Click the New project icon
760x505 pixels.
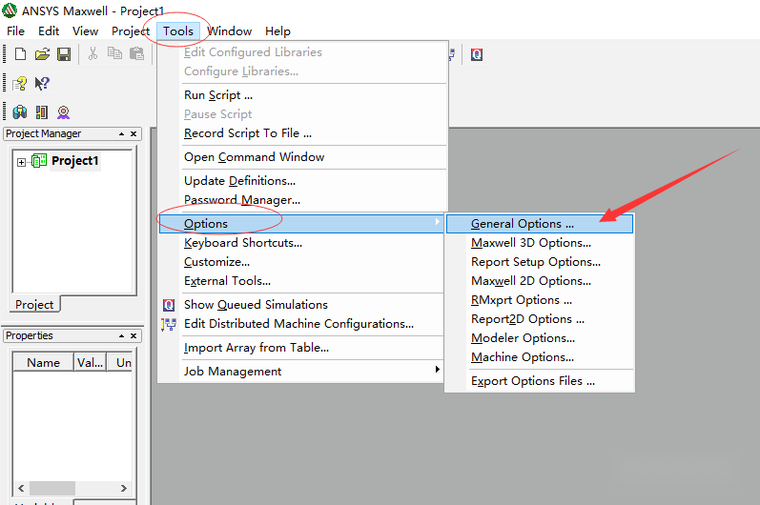20,54
